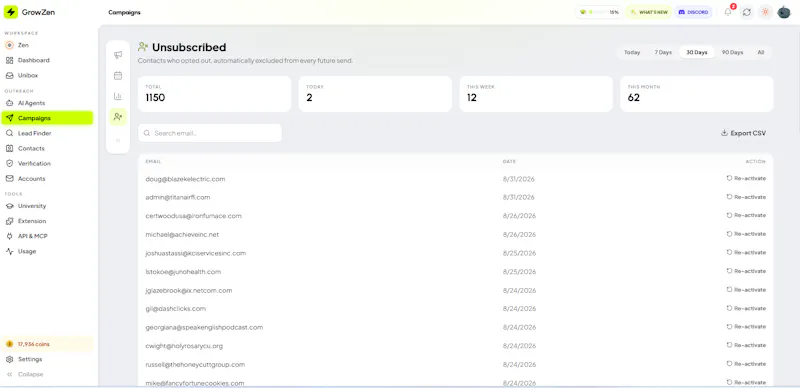Export unsubscribed list as CSV

(743, 133)
